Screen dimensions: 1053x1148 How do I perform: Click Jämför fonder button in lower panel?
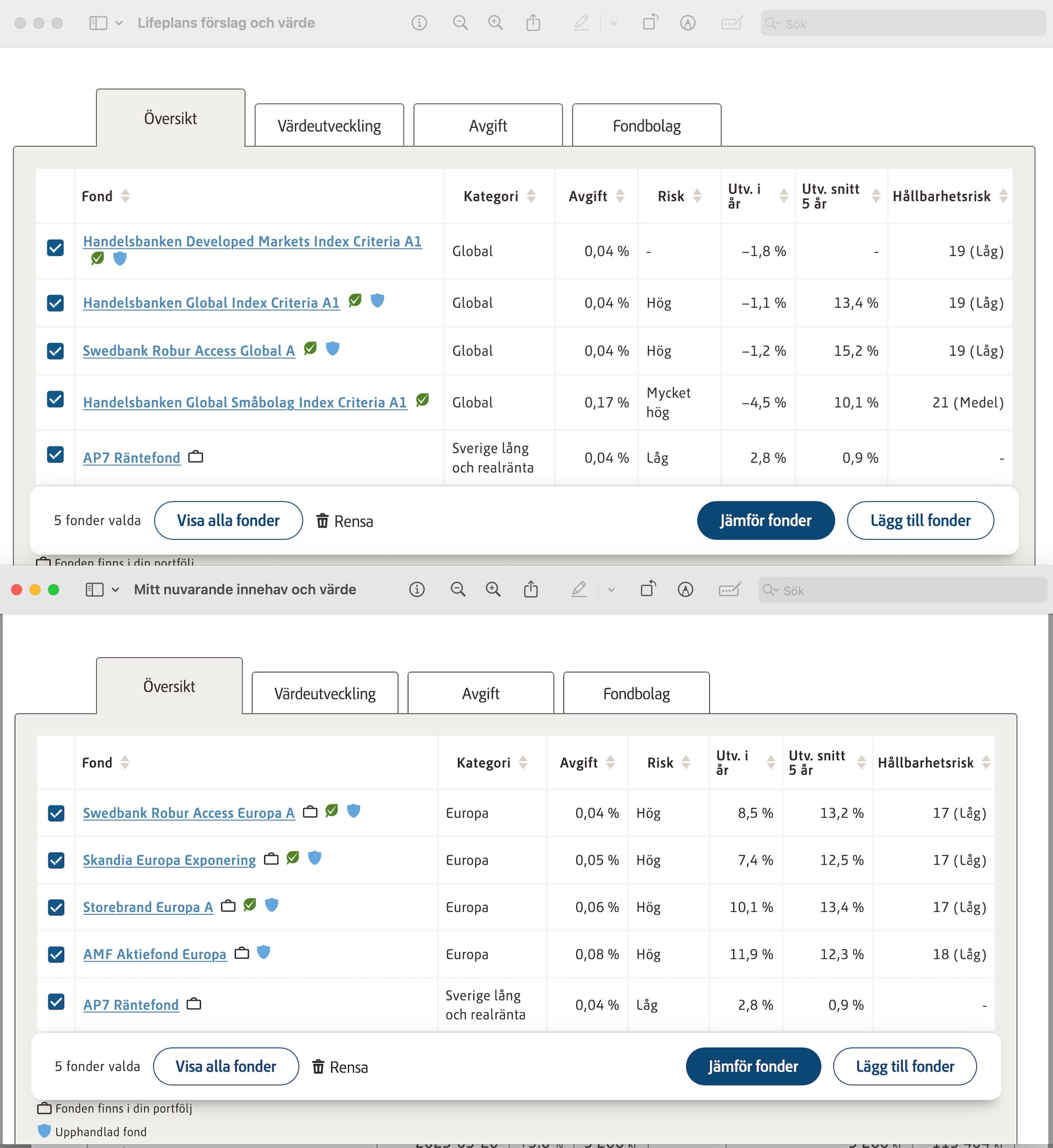(x=752, y=1066)
